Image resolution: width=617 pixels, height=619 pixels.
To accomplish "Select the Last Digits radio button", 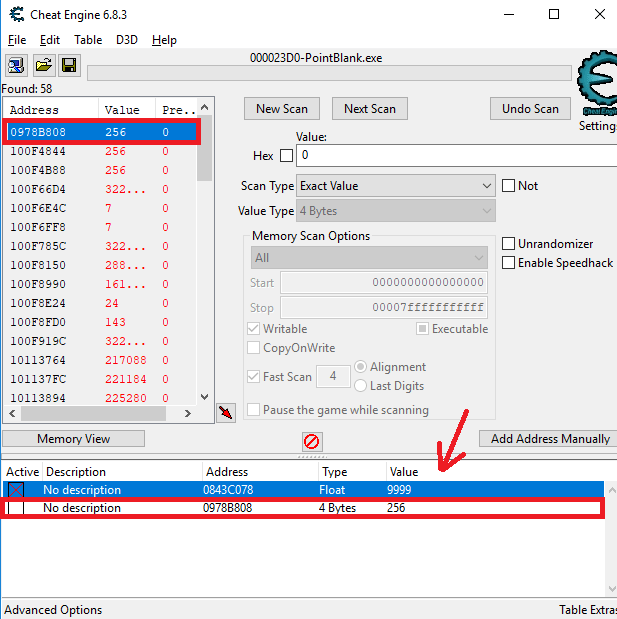I will pos(360,386).
